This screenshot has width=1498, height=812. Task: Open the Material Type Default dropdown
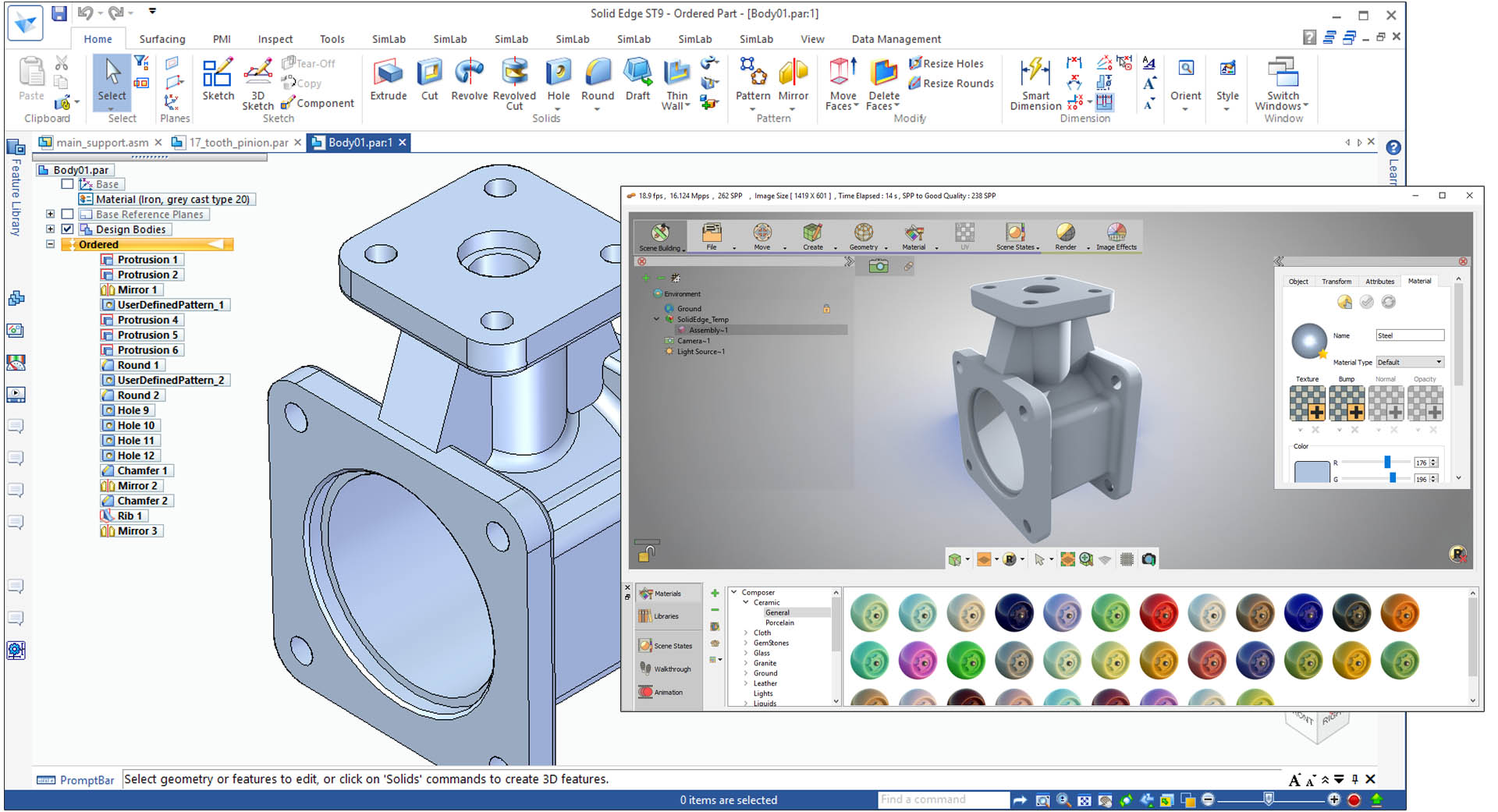(1439, 361)
